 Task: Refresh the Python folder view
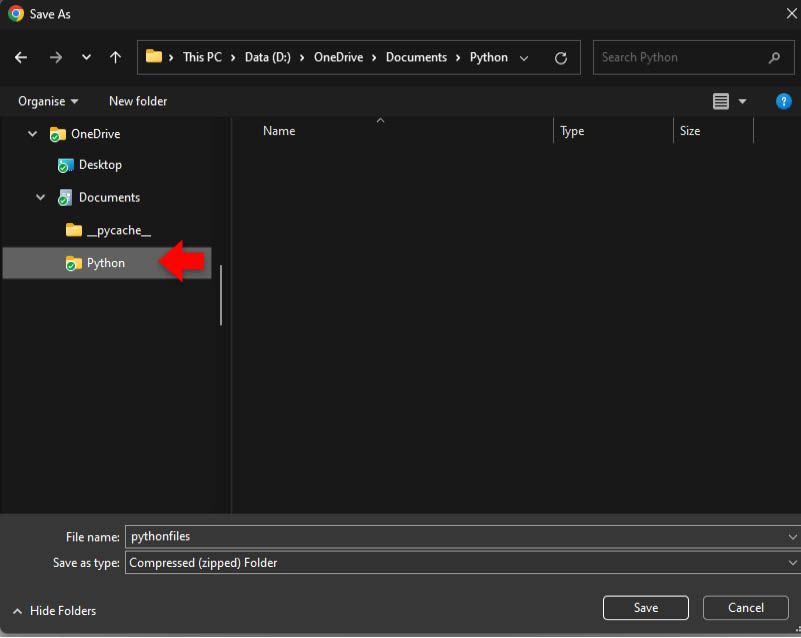(560, 58)
